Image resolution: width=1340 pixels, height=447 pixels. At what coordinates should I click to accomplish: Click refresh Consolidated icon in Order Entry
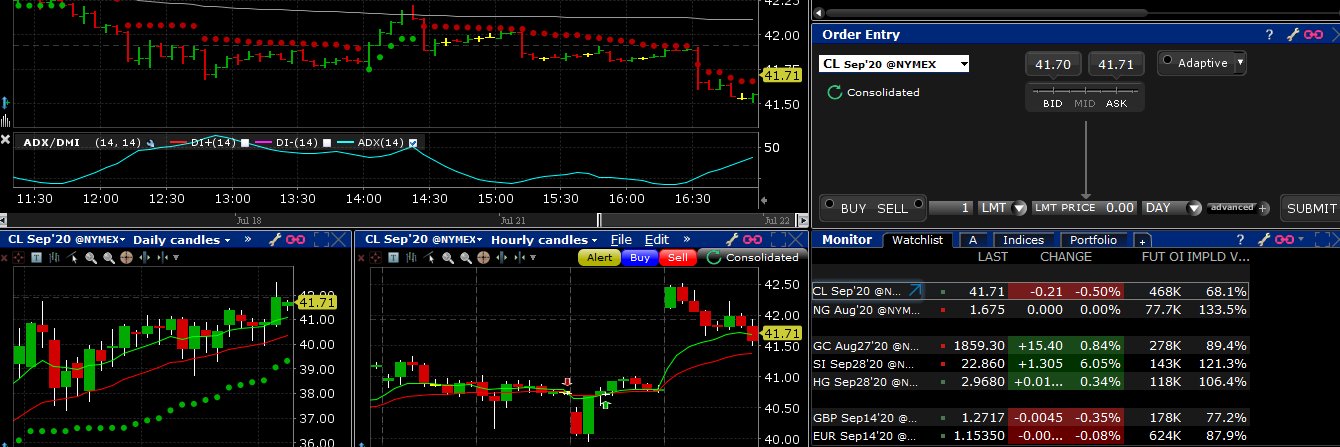(x=834, y=92)
